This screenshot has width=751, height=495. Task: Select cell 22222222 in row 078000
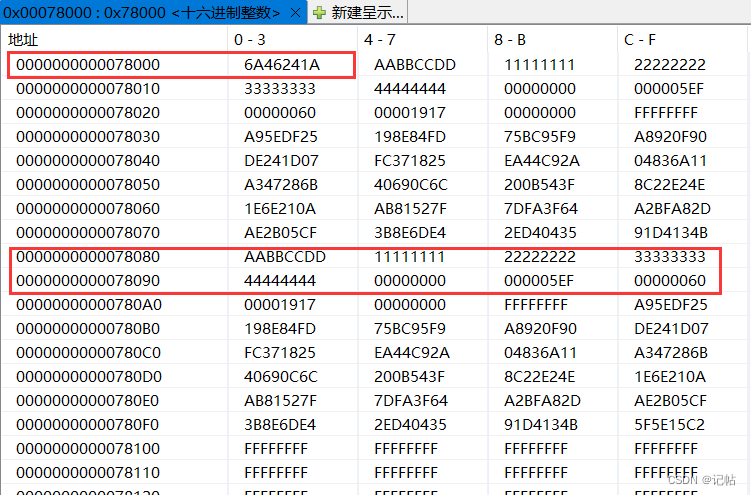[x=670, y=65]
